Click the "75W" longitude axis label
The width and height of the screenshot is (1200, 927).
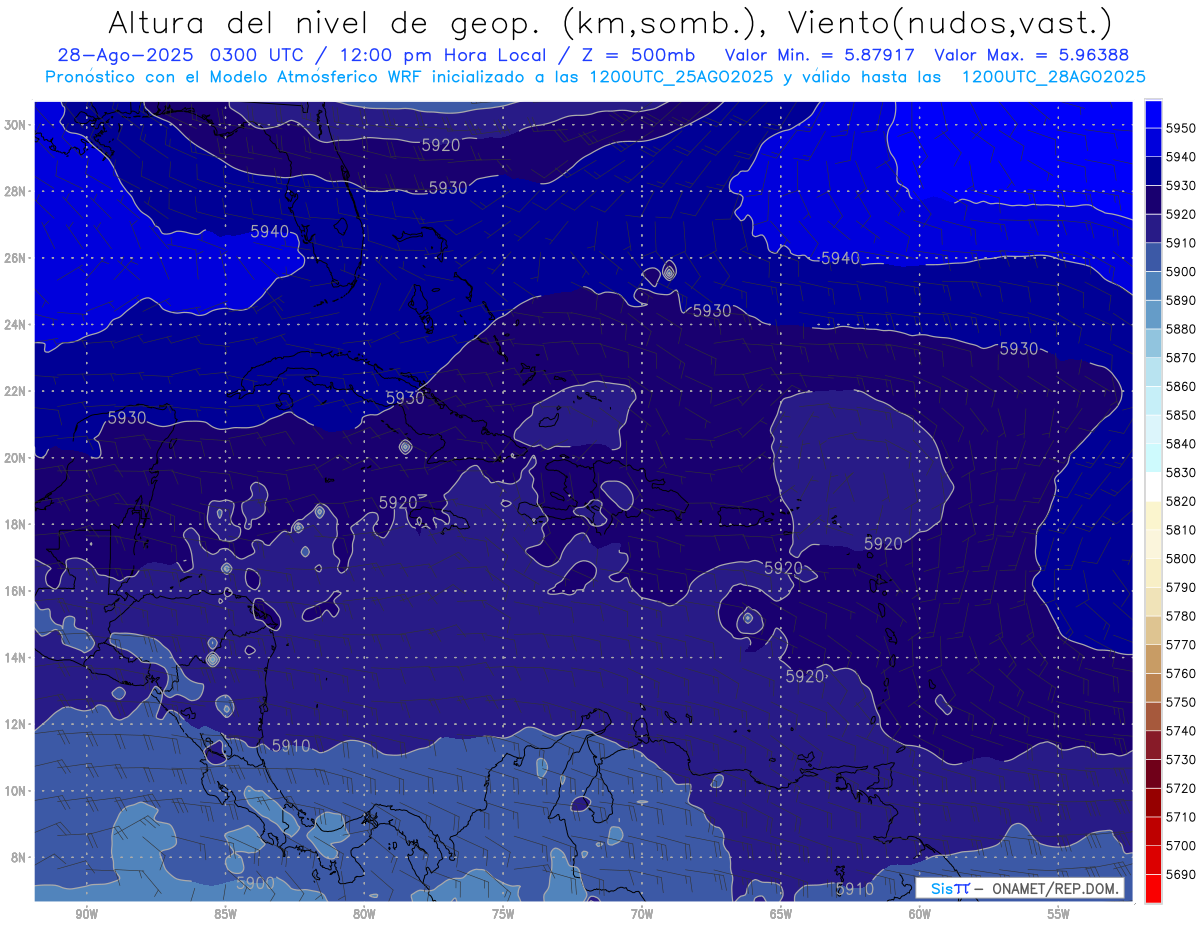click(503, 915)
